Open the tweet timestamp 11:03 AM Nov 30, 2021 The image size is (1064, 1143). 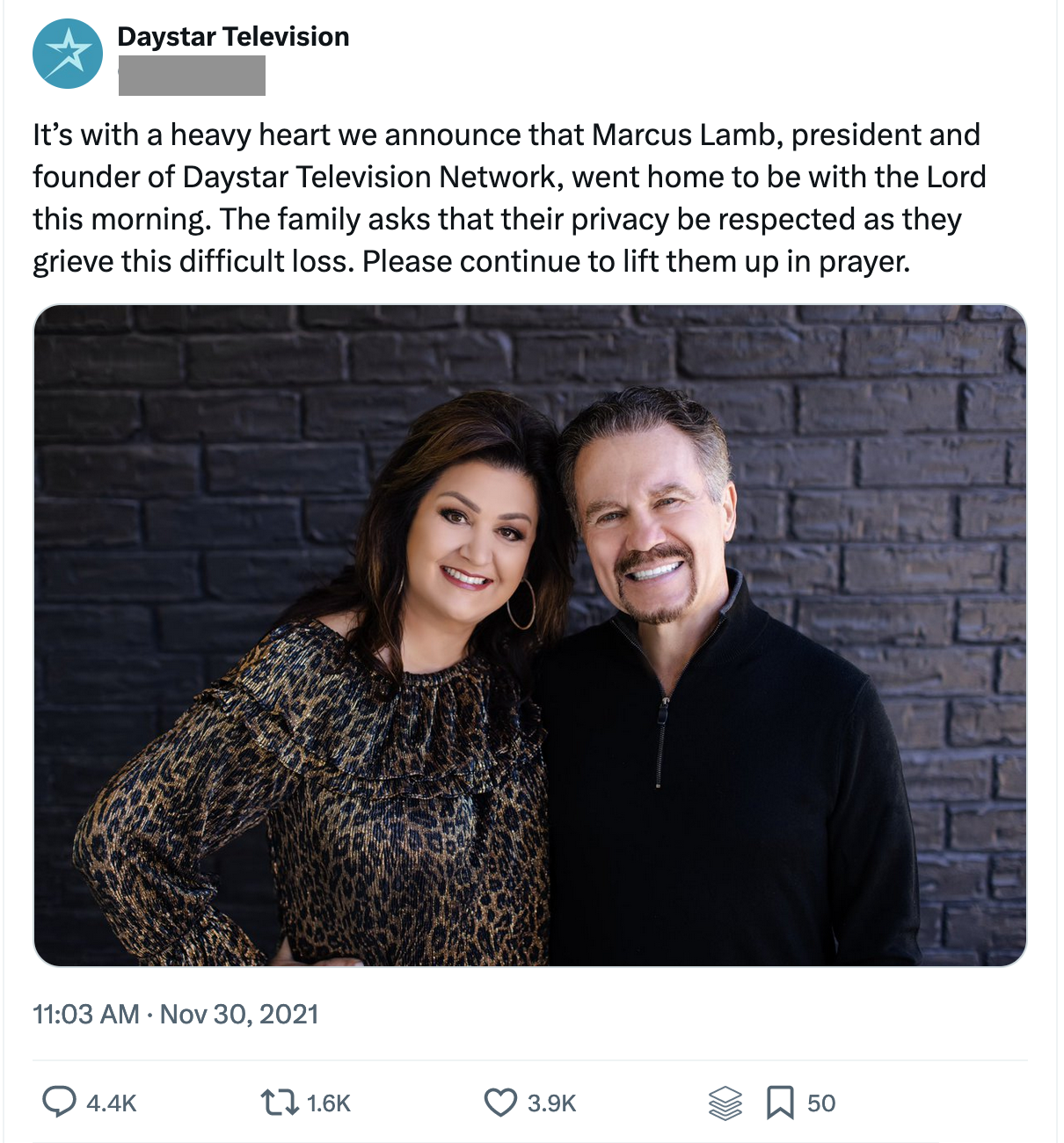click(x=176, y=1014)
